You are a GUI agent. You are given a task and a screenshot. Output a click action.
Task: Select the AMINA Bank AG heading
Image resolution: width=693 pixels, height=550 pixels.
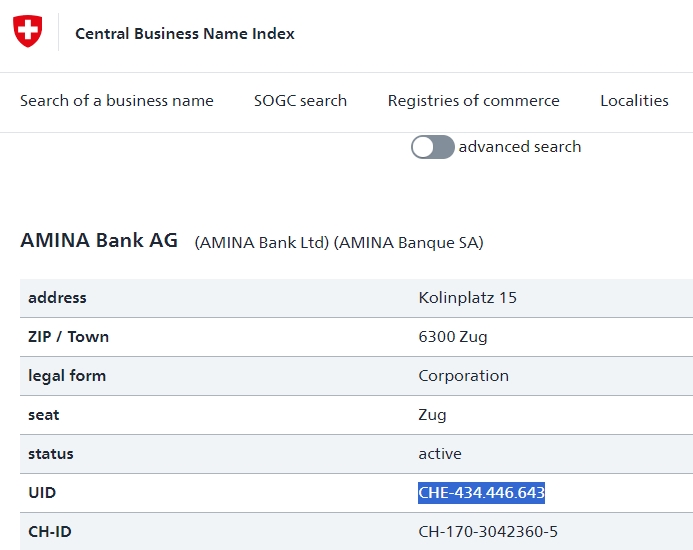(99, 241)
